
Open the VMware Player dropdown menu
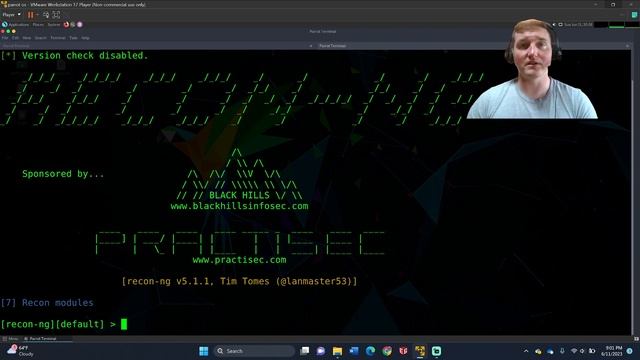point(11,15)
